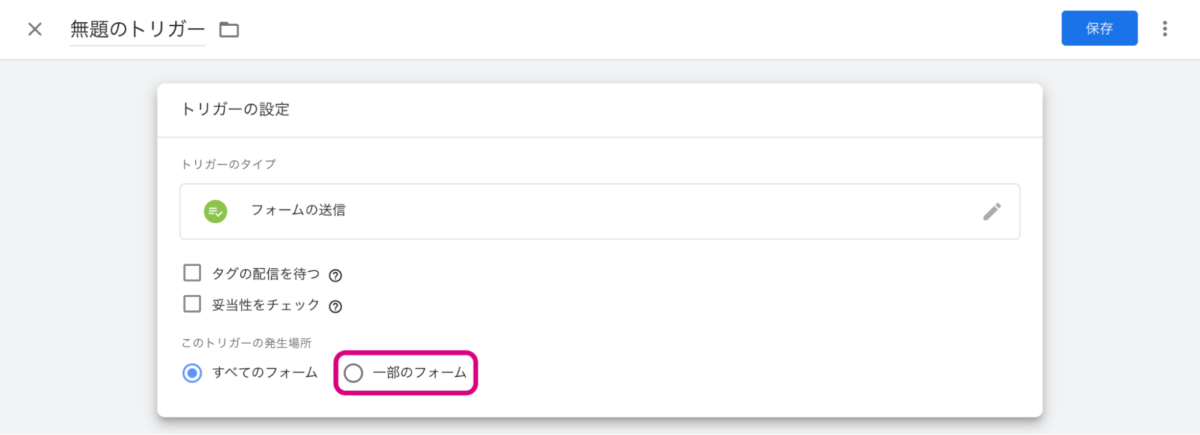
Task: Click the 無題のトリガー title name field
Action: [x=137, y=29]
